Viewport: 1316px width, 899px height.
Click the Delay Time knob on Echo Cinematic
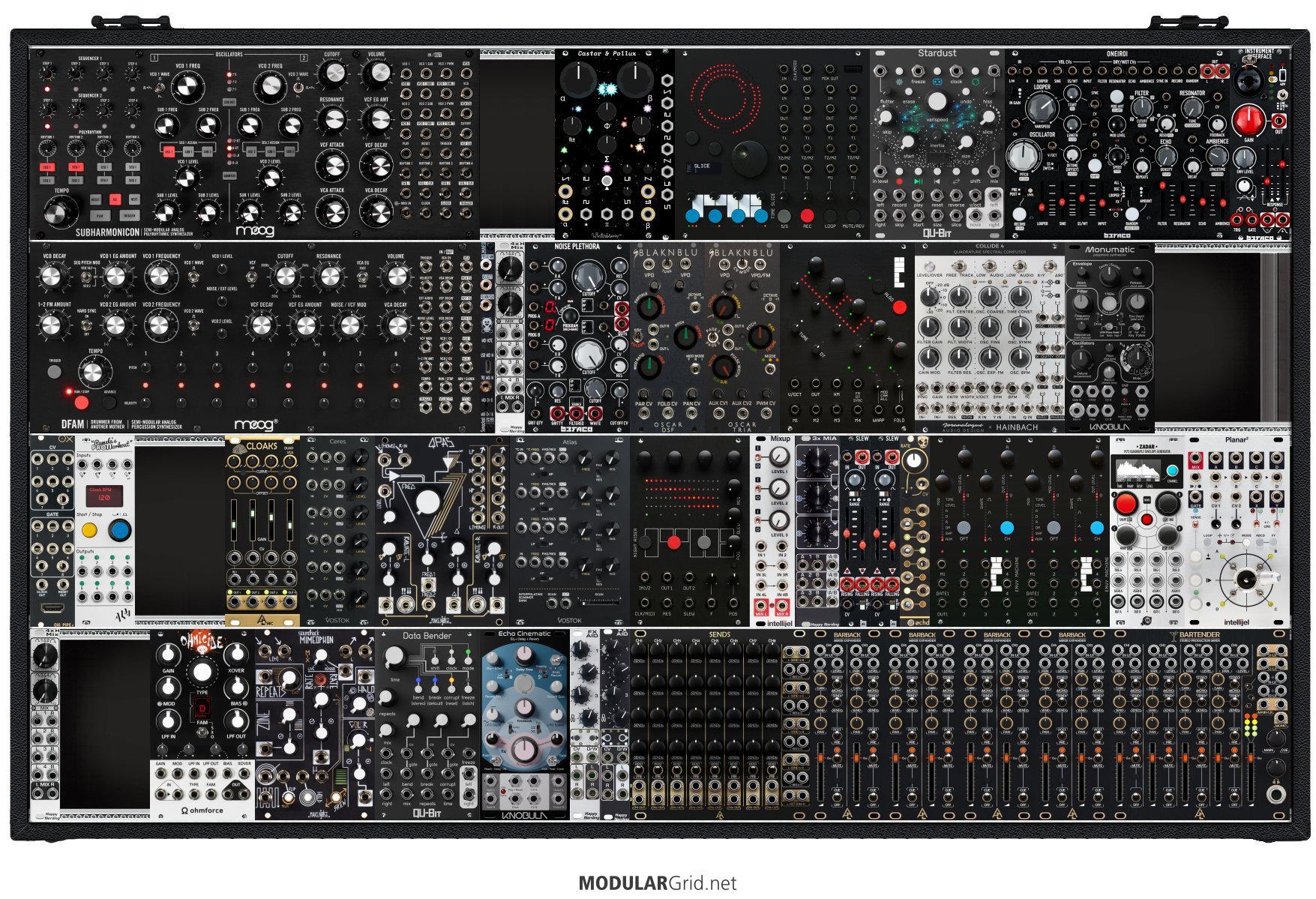(x=525, y=655)
